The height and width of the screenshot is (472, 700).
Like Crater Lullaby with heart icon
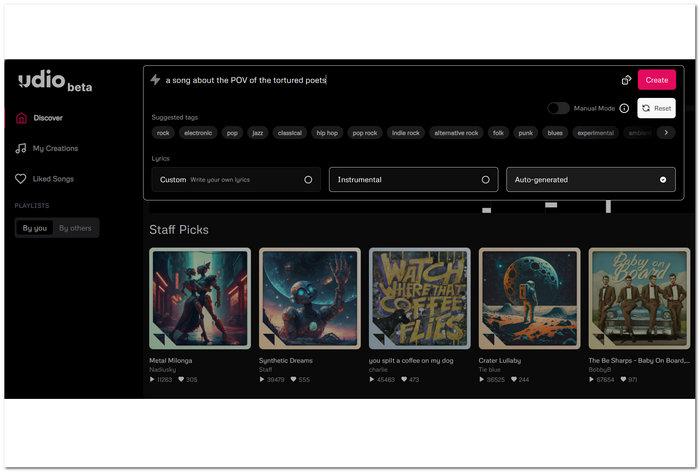pyautogui.click(x=514, y=380)
